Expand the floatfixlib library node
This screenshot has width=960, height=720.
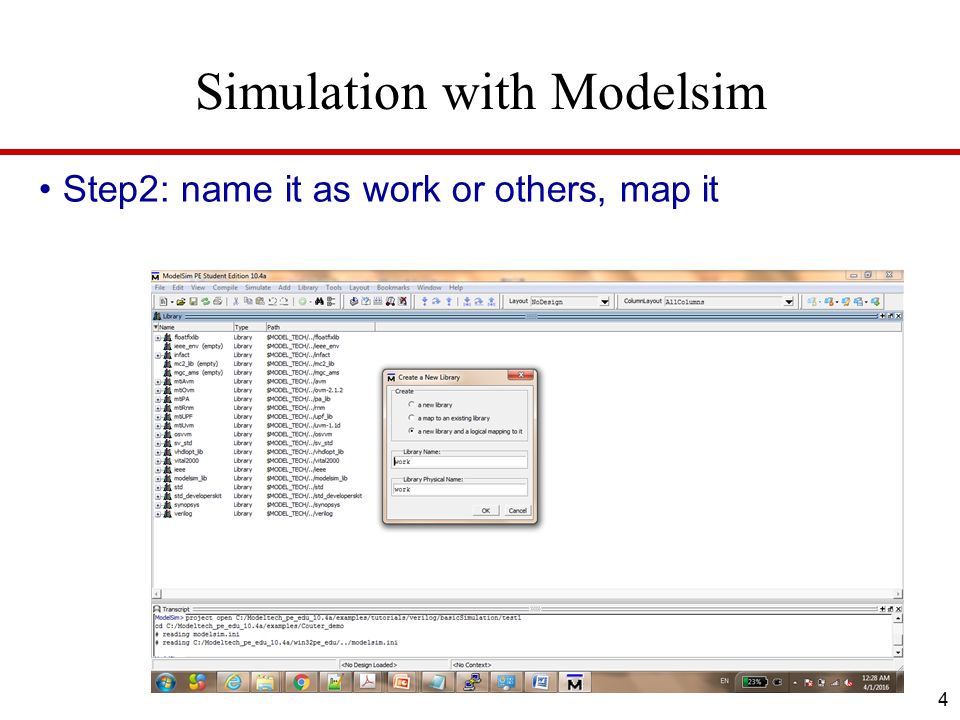[x=158, y=338]
